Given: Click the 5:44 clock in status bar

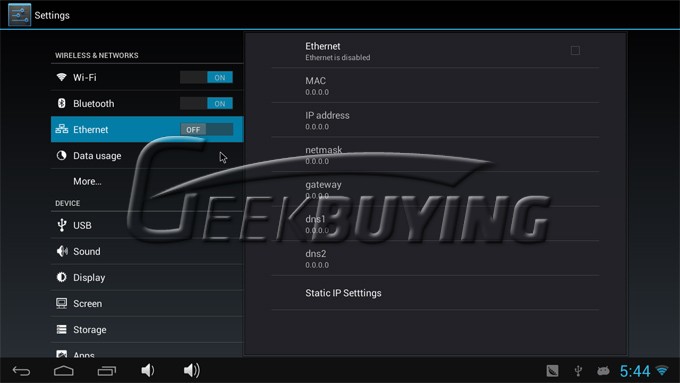Looking at the screenshot, I should (635, 371).
